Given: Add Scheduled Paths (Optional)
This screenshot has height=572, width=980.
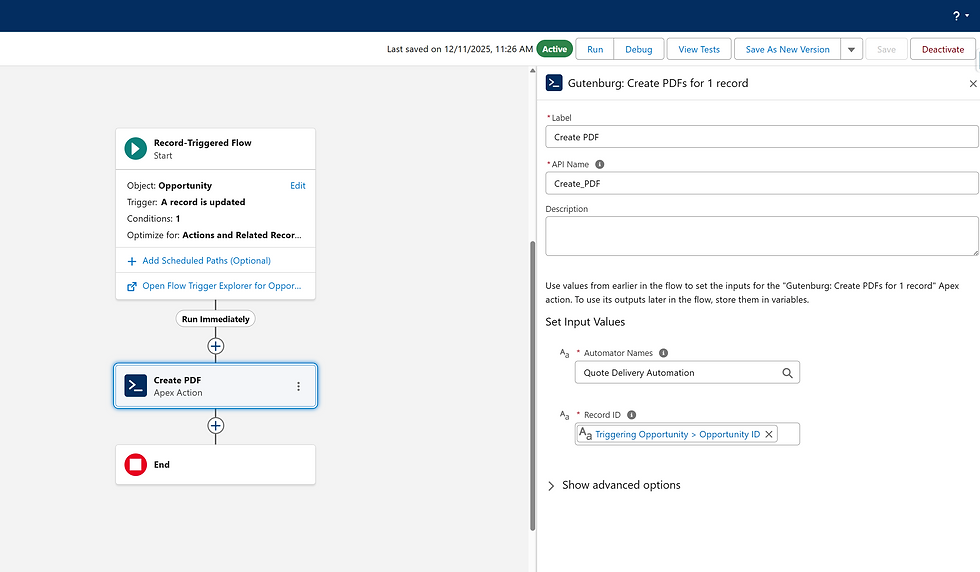Looking at the screenshot, I should click(206, 261).
